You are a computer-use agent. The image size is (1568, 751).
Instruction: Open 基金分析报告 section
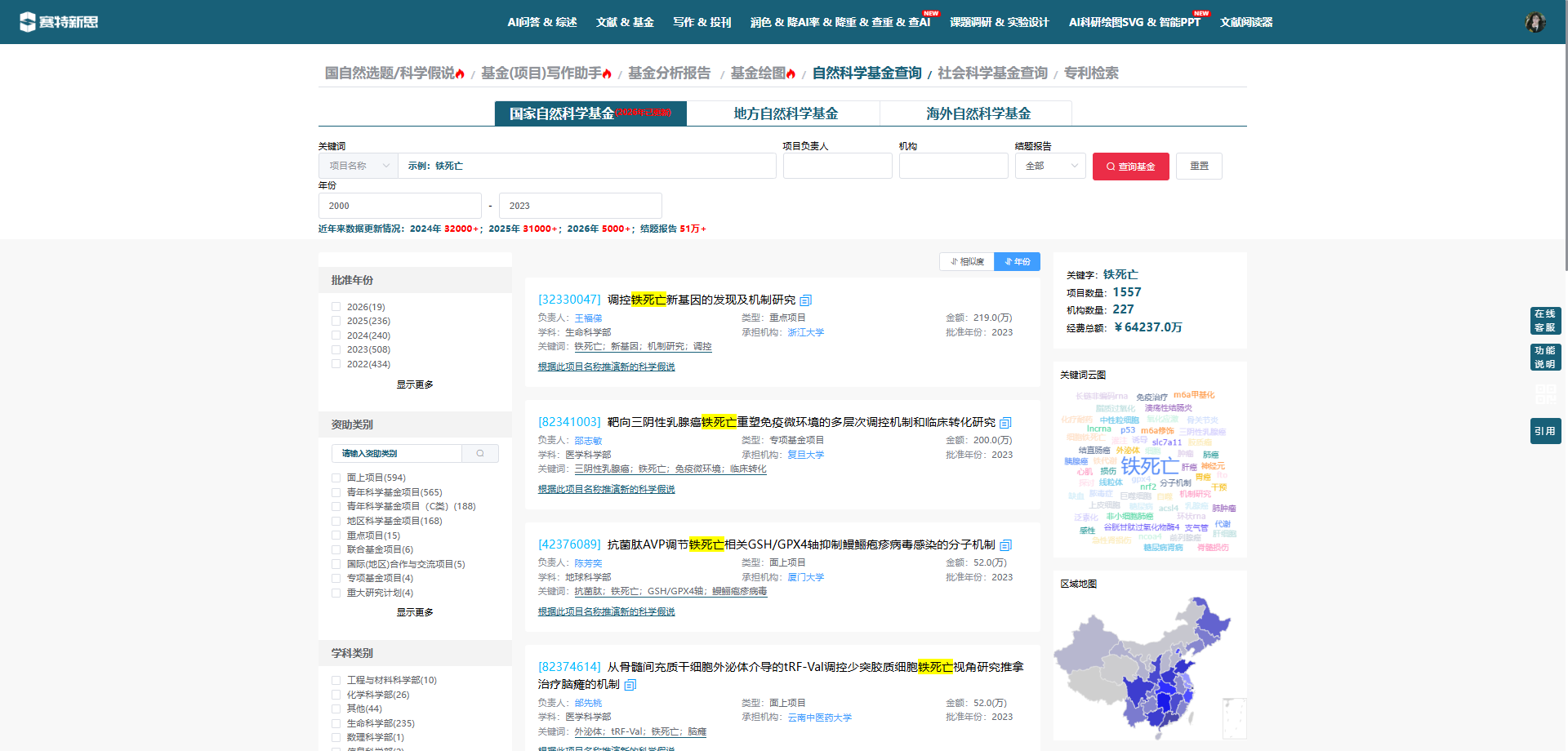point(670,73)
